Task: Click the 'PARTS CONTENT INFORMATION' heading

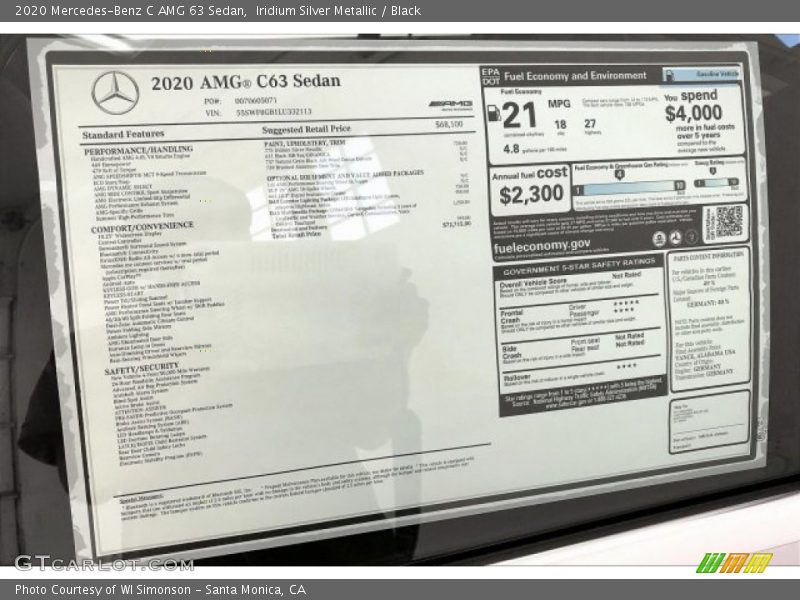Action: click(x=708, y=255)
